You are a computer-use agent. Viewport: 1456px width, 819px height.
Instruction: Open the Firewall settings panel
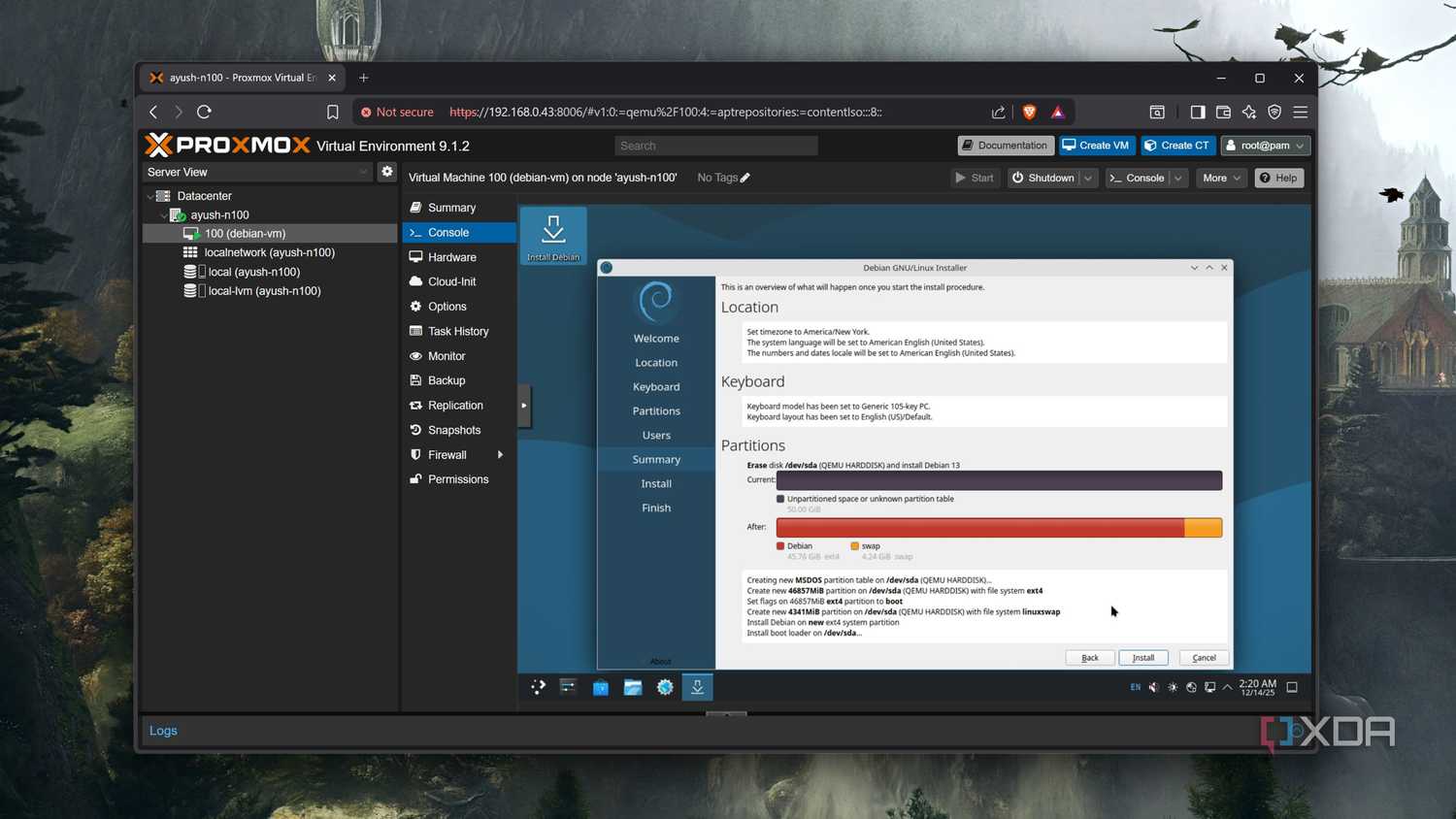tap(447, 454)
